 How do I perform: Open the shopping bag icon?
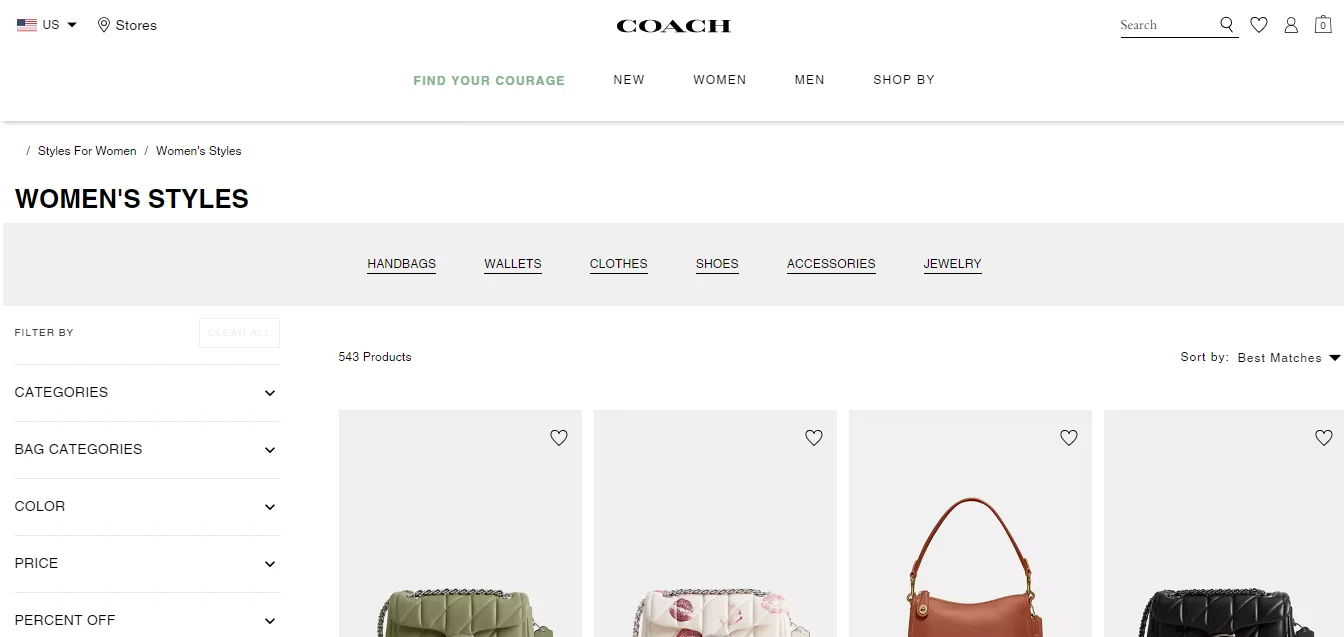click(1323, 25)
